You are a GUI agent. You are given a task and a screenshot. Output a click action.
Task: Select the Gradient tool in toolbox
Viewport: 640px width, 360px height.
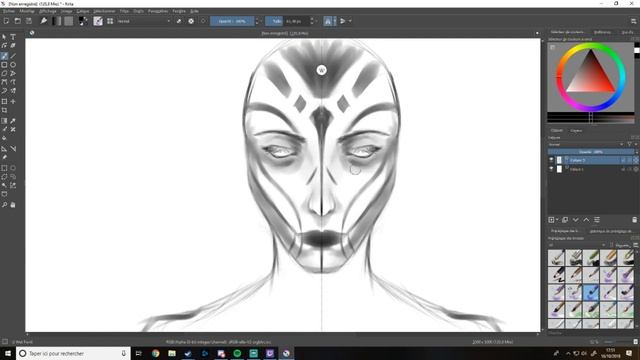coord(4,121)
